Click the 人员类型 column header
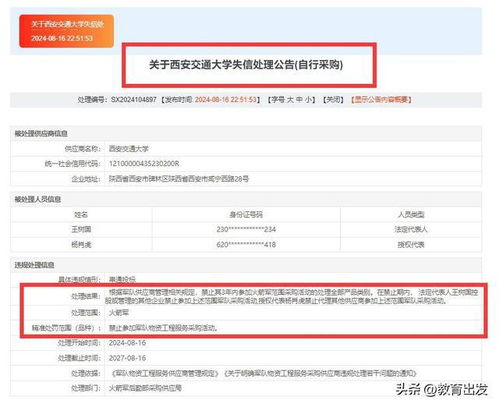499x407 pixels. 411,214
